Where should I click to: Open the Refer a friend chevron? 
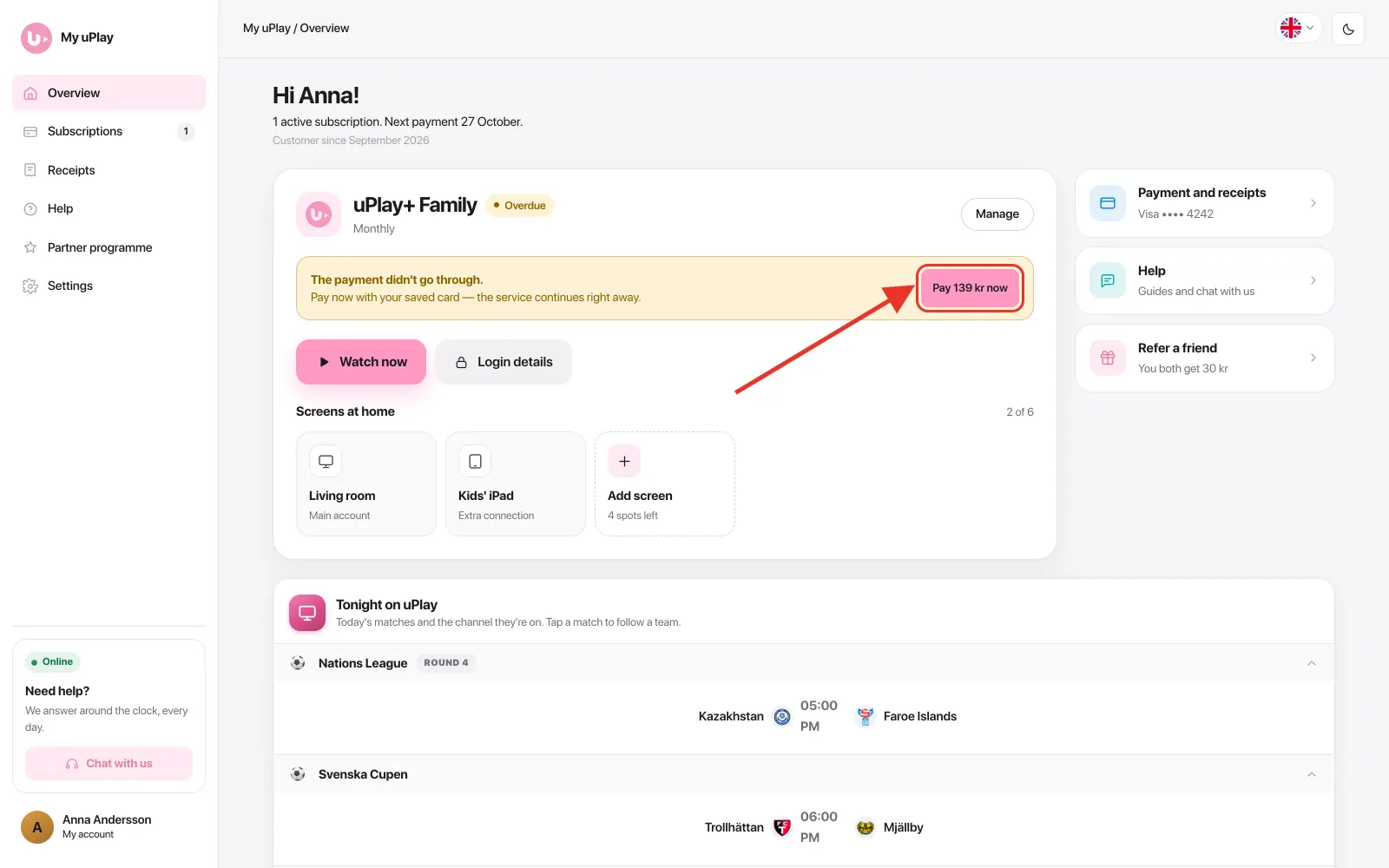point(1313,358)
